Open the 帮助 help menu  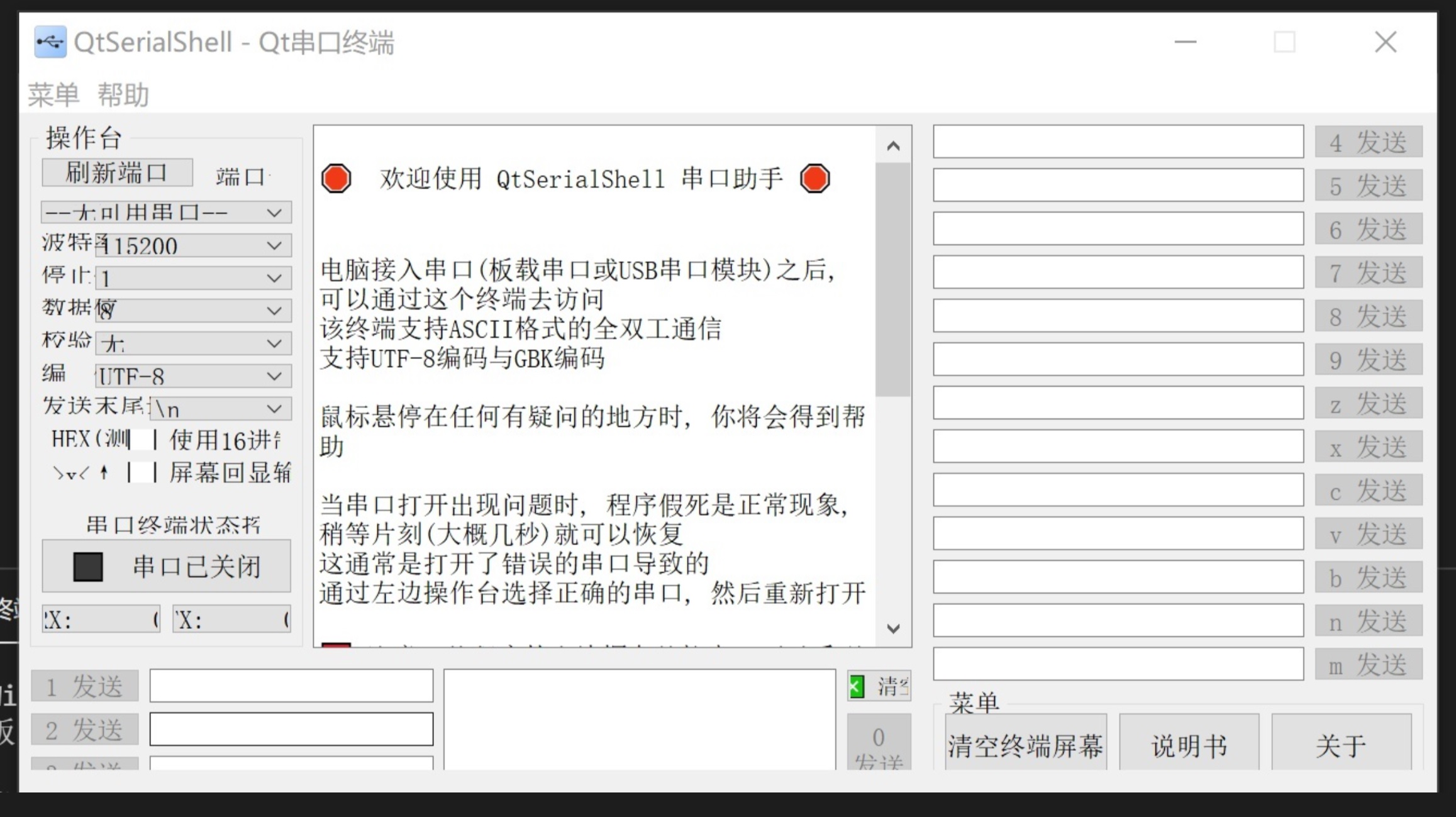[123, 95]
